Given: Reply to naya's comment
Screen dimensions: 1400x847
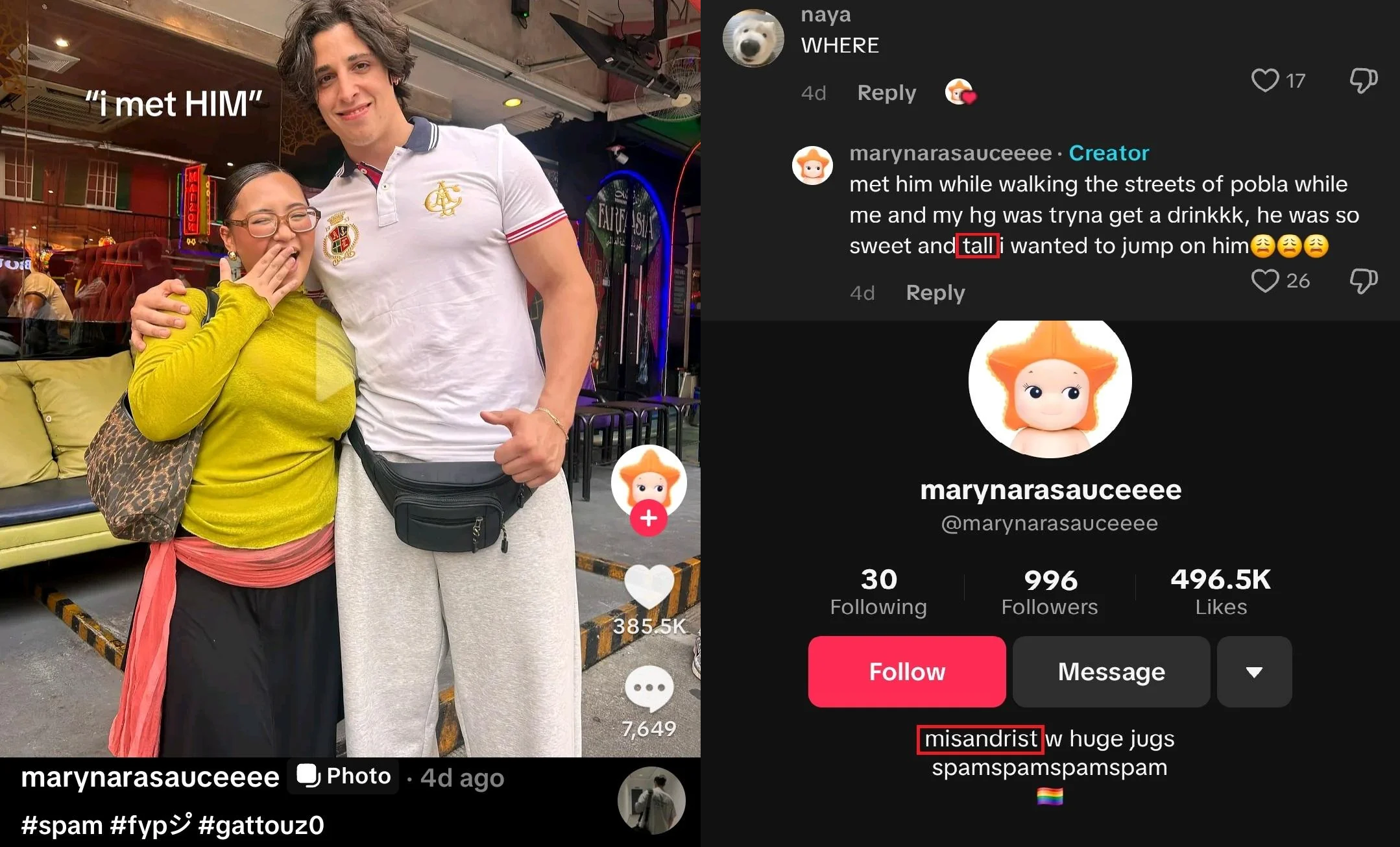Looking at the screenshot, I should (x=887, y=93).
